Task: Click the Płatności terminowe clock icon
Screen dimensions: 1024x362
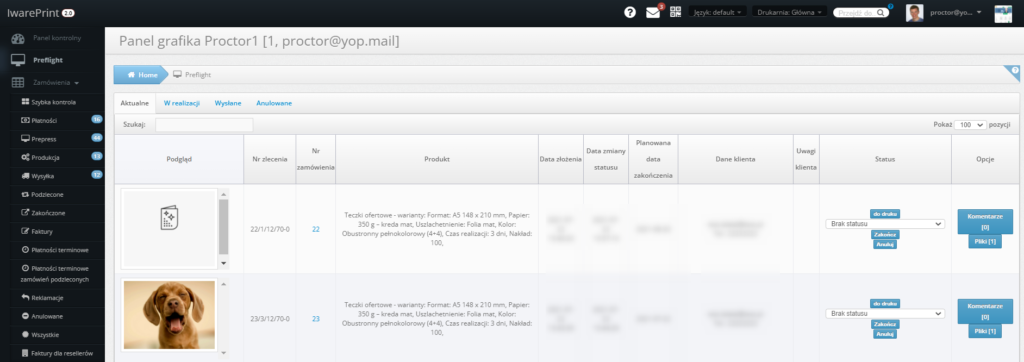Action: pyautogui.click(x=25, y=250)
